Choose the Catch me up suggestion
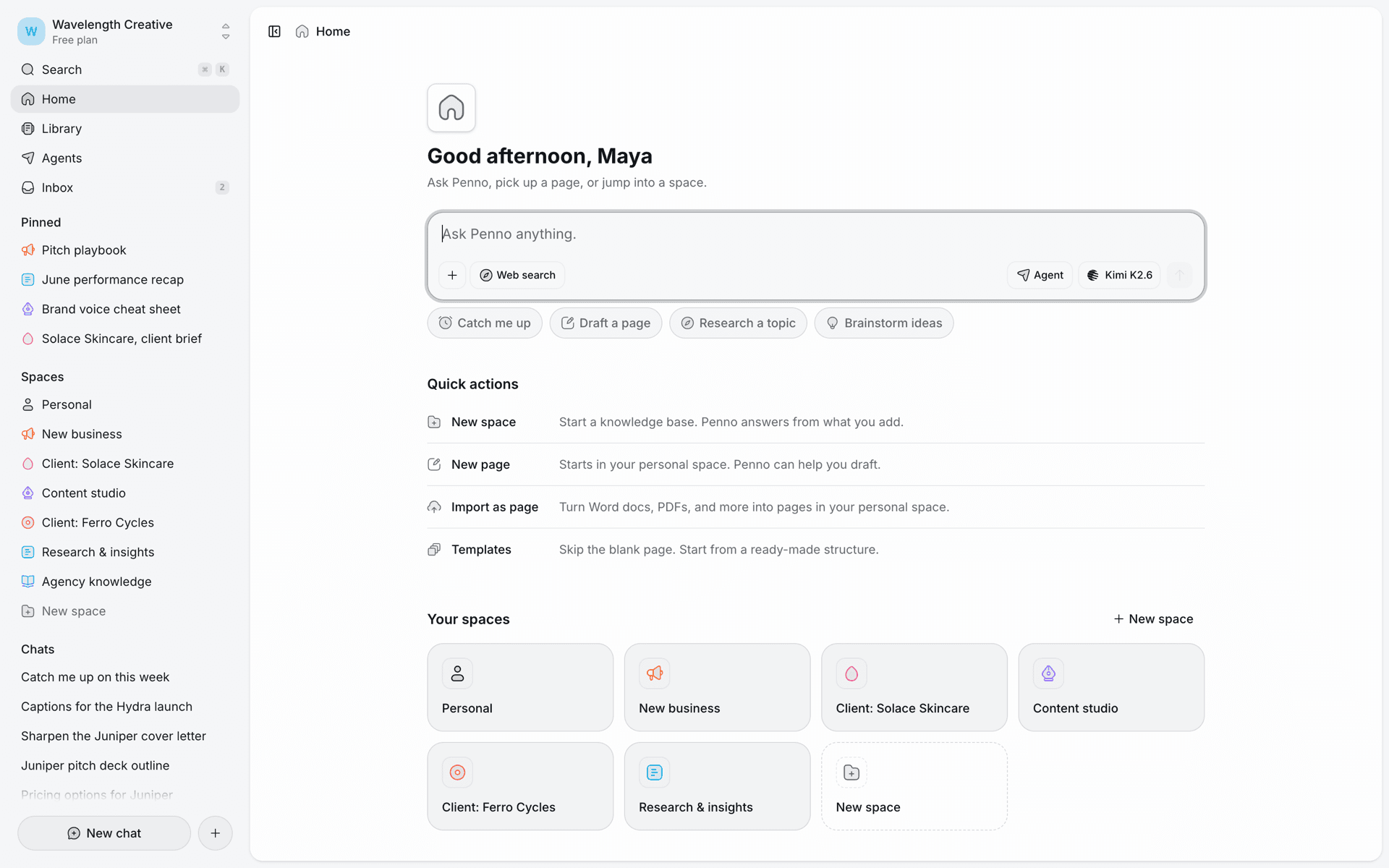 [x=485, y=323]
